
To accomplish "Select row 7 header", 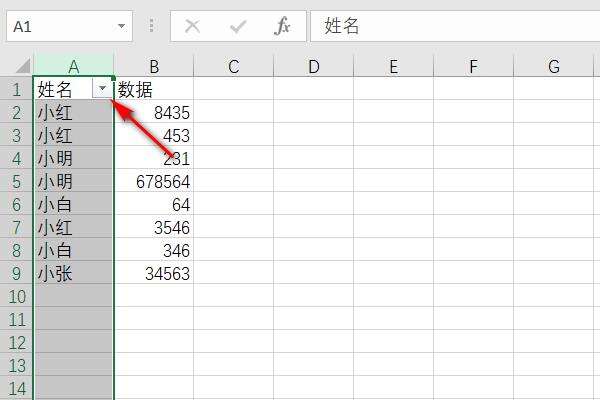I will (x=16, y=227).
